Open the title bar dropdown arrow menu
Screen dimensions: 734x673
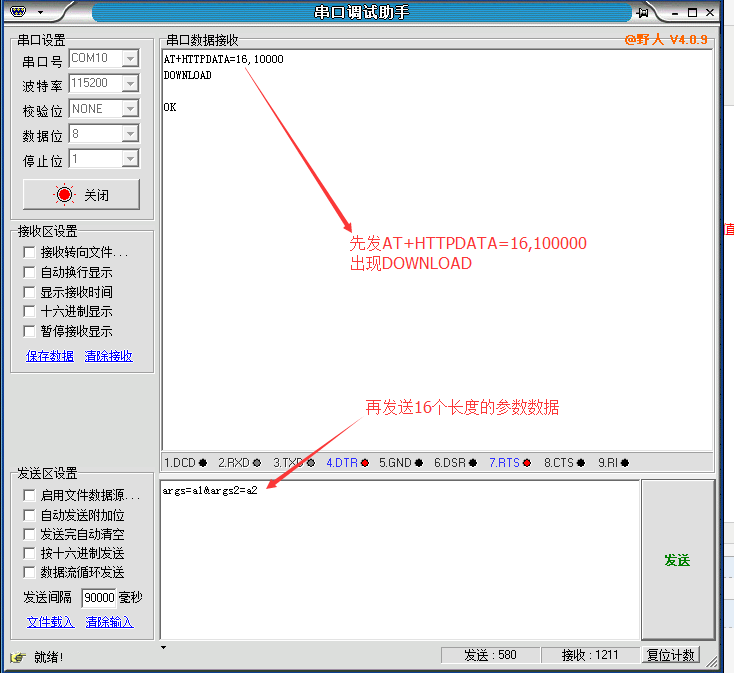[x=41, y=12]
